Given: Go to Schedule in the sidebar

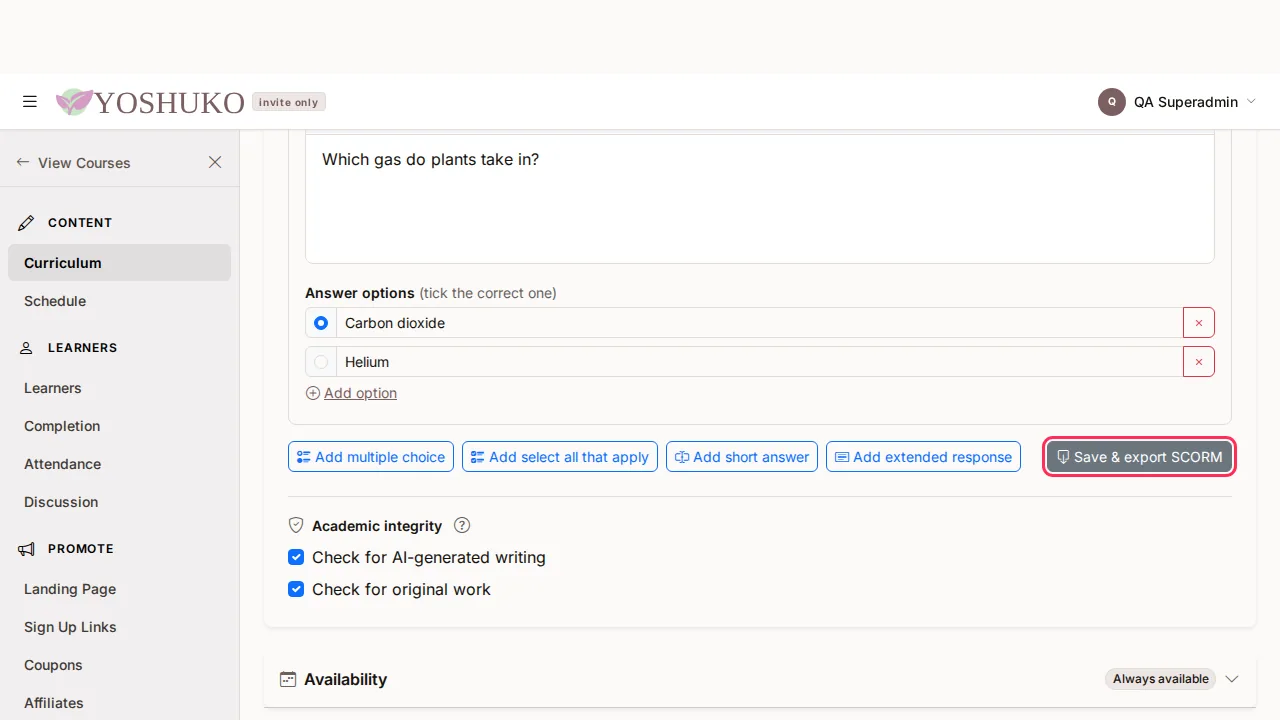Looking at the screenshot, I should click(119, 301).
